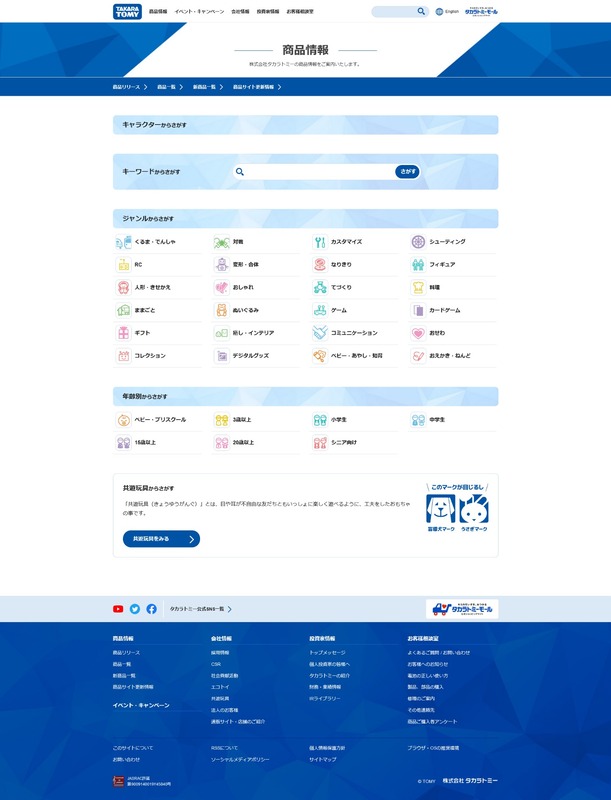The height and width of the screenshot is (800, 611).
Task: Open footer ソーシャルメディアポリシー link
Action: pyautogui.click(x=240, y=760)
